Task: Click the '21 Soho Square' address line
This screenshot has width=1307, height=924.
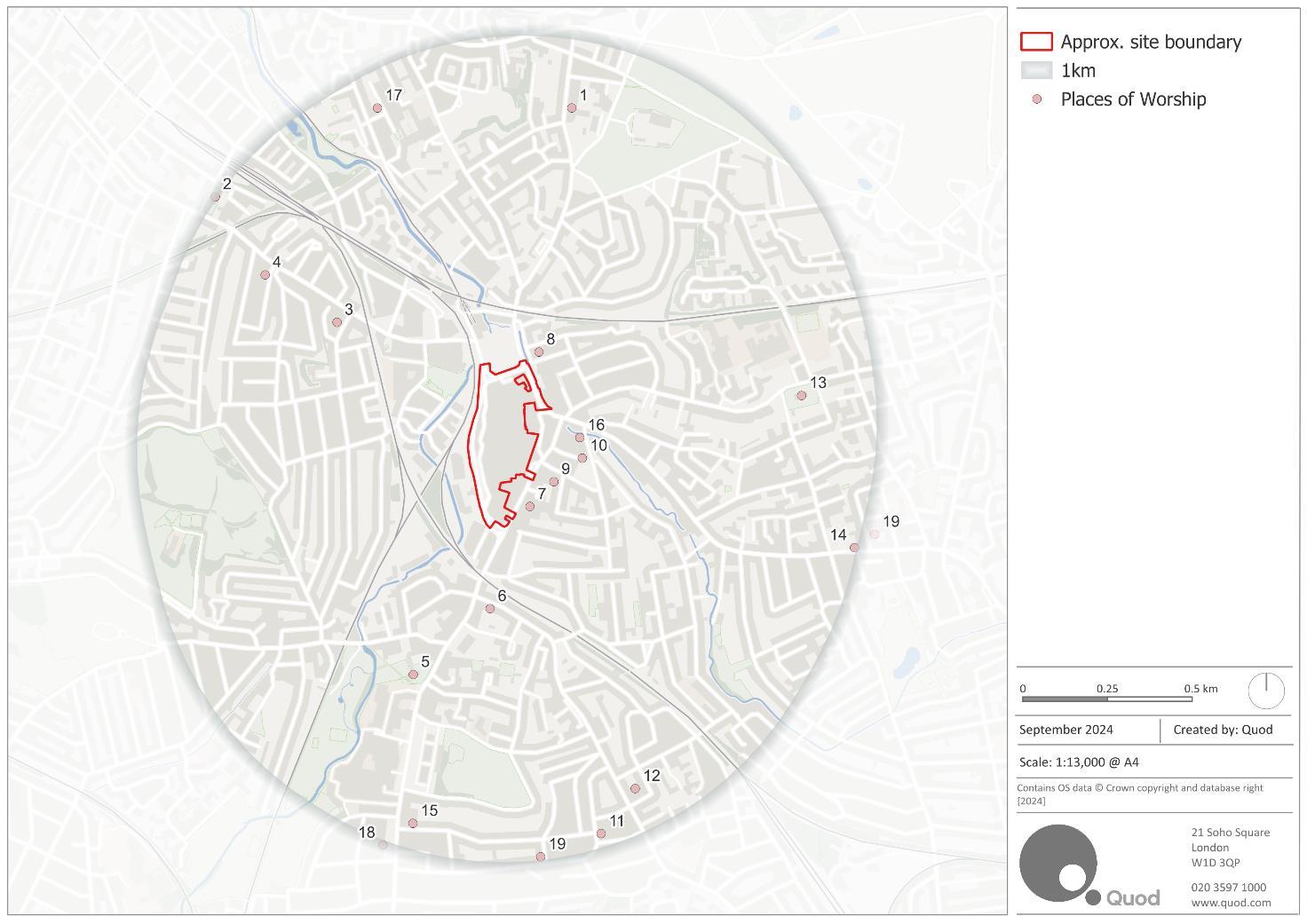Action: 1231,833
